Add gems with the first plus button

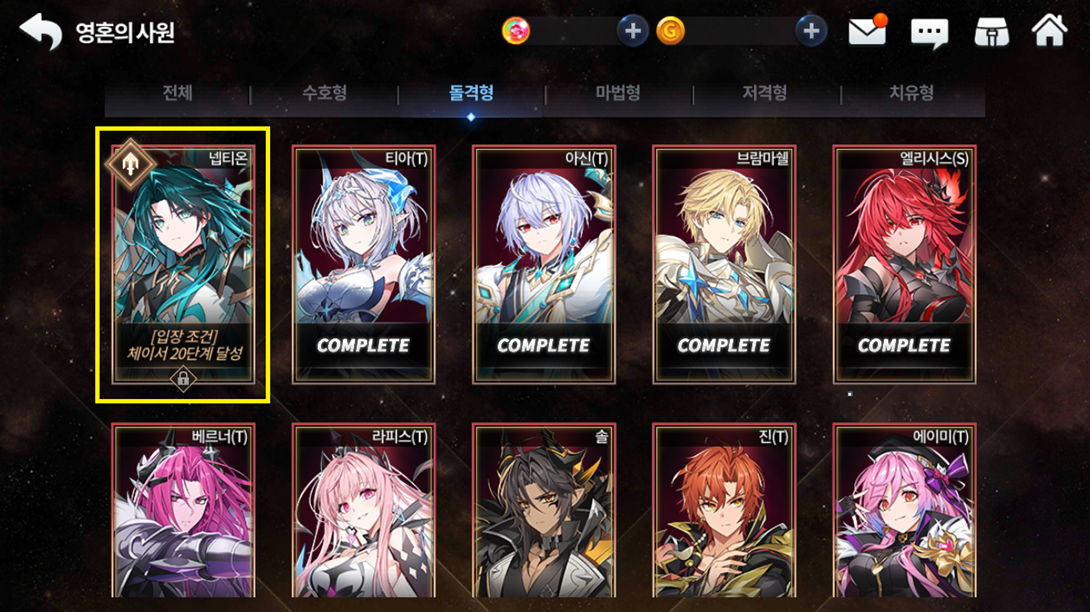point(633,31)
